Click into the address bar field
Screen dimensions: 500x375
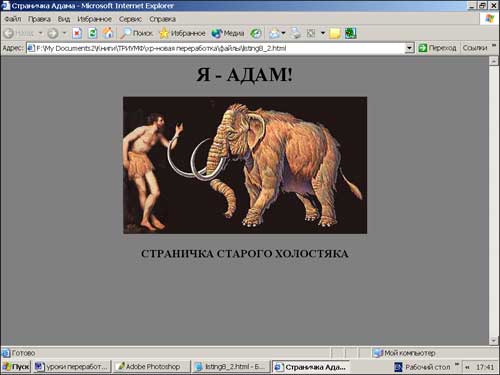point(220,48)
